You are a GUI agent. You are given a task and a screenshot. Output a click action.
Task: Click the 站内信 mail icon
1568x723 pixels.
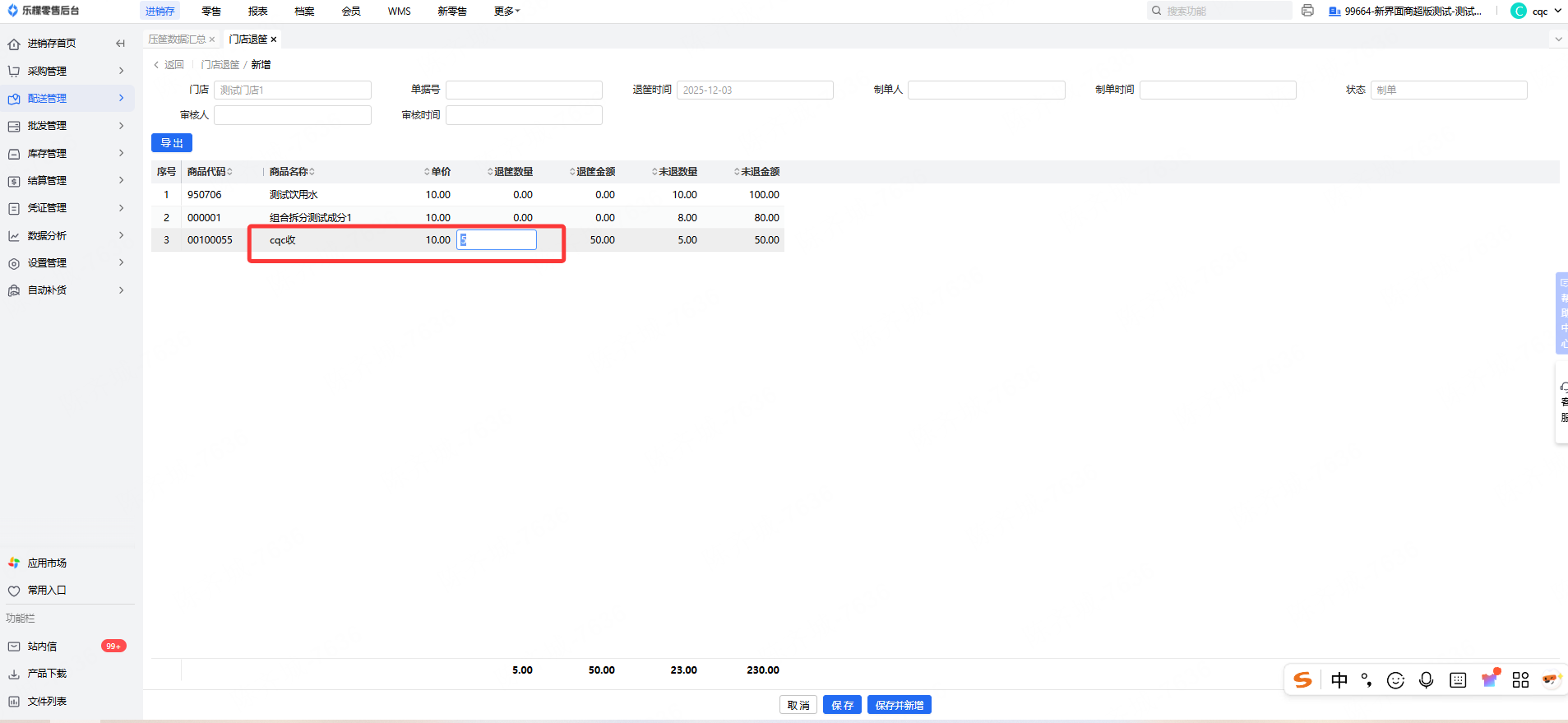14,647
